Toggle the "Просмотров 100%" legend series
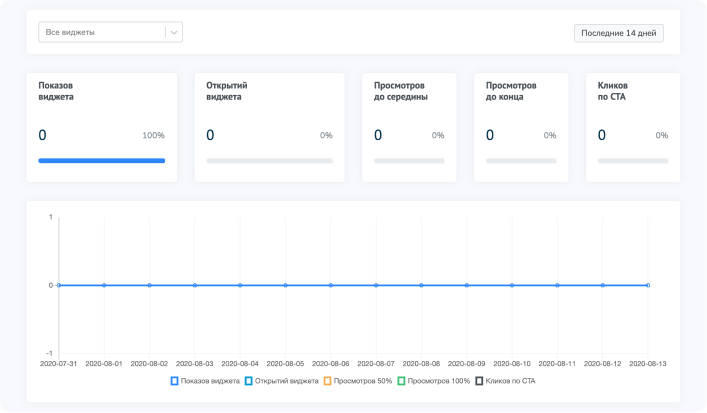Viewport: 707px width, 413px height. (x=432, y=381)
